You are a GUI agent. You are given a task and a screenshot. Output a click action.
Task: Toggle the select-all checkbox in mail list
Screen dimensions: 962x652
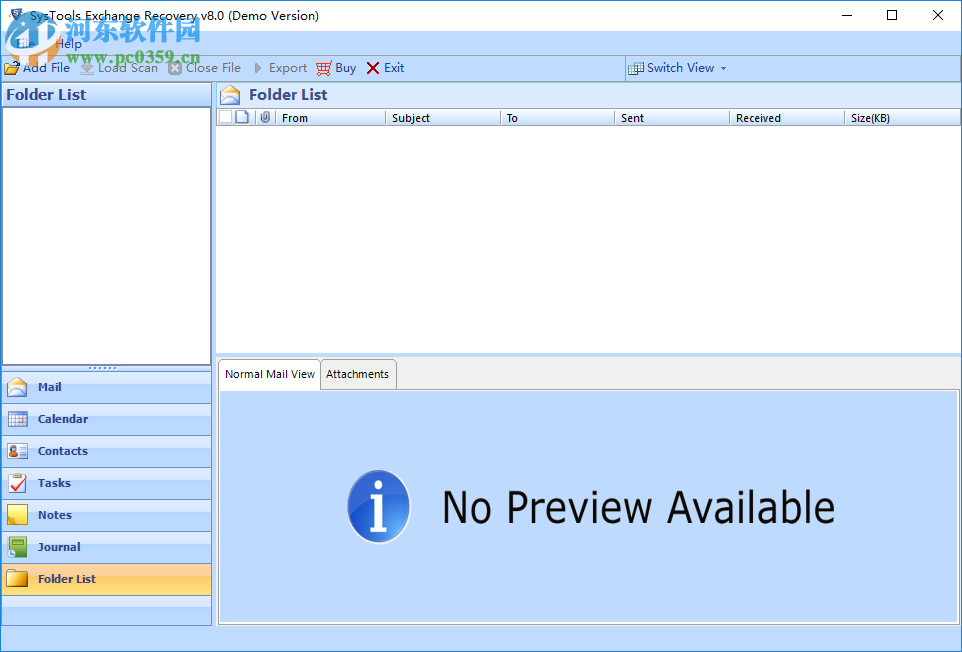[x=226, y=117]
